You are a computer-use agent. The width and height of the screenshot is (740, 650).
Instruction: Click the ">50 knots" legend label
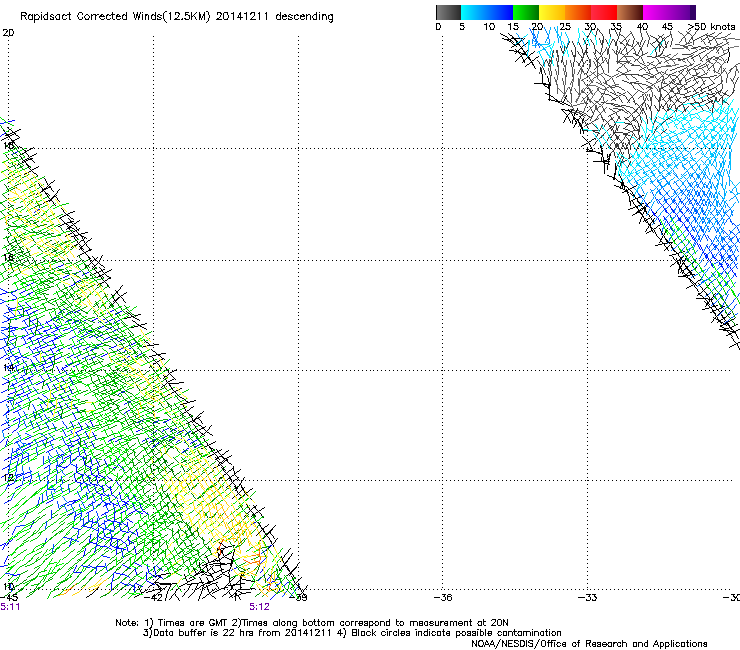coord(712,27)
